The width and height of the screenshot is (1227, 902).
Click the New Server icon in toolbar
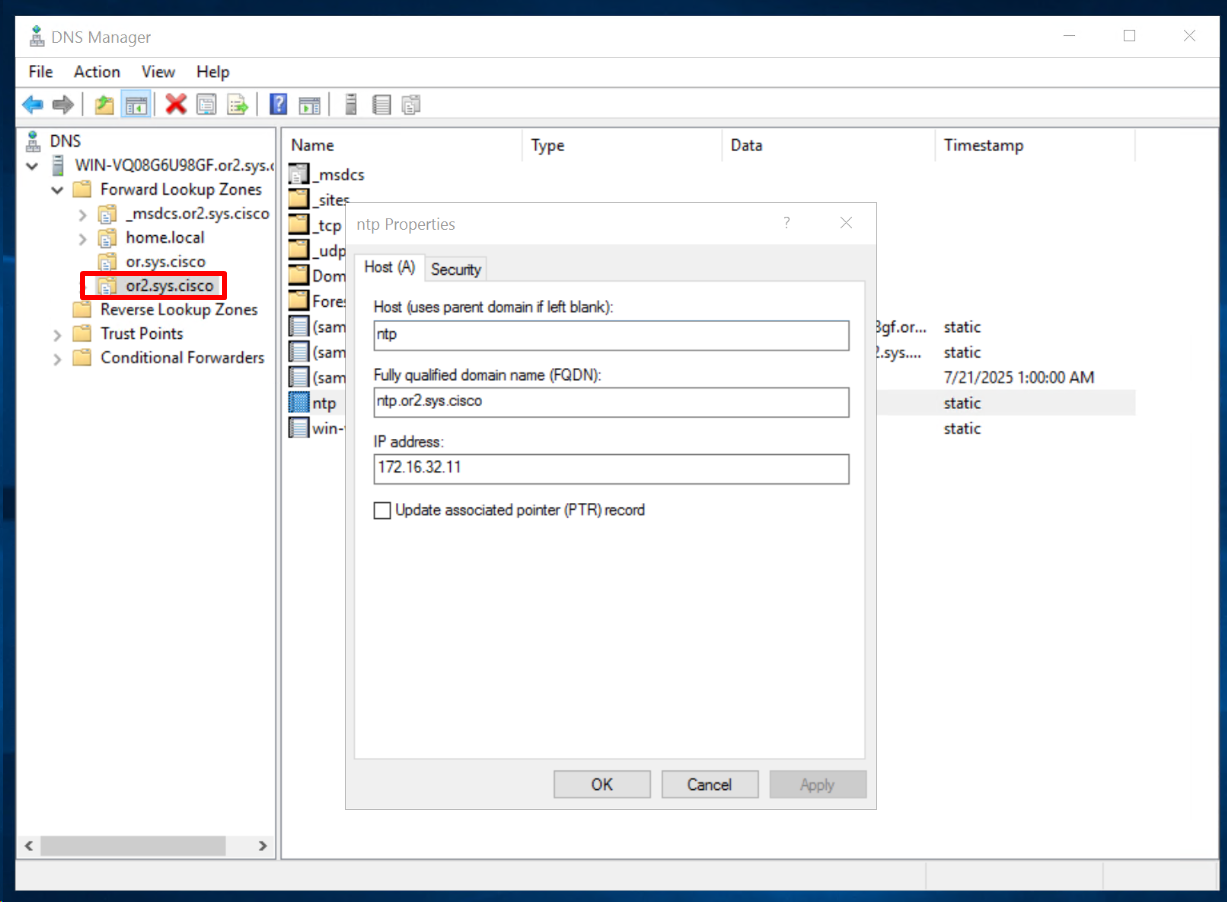tap(351, 104)
